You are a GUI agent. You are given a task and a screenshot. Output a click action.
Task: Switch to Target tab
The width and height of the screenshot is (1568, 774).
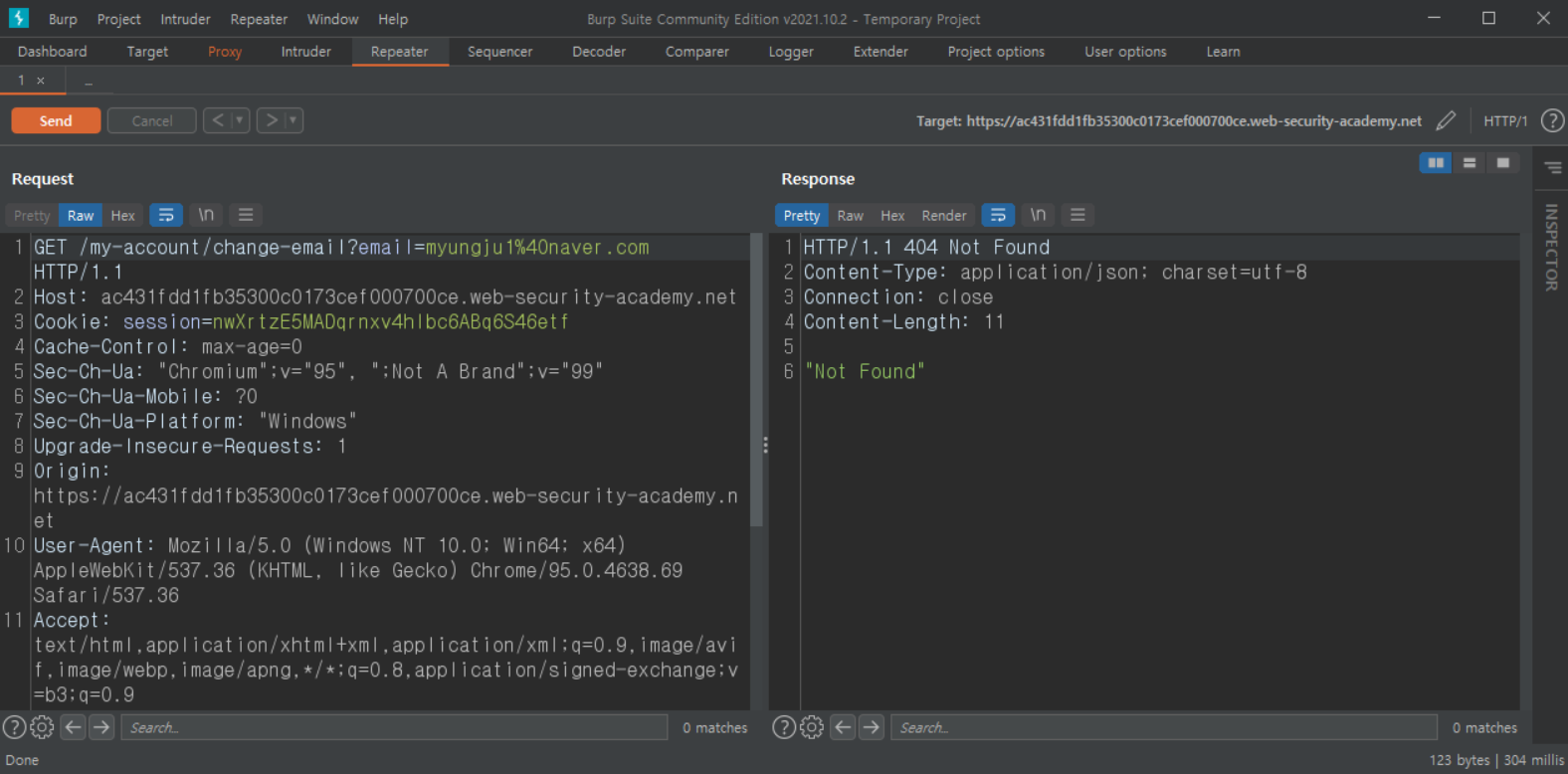tap(147, 52)
